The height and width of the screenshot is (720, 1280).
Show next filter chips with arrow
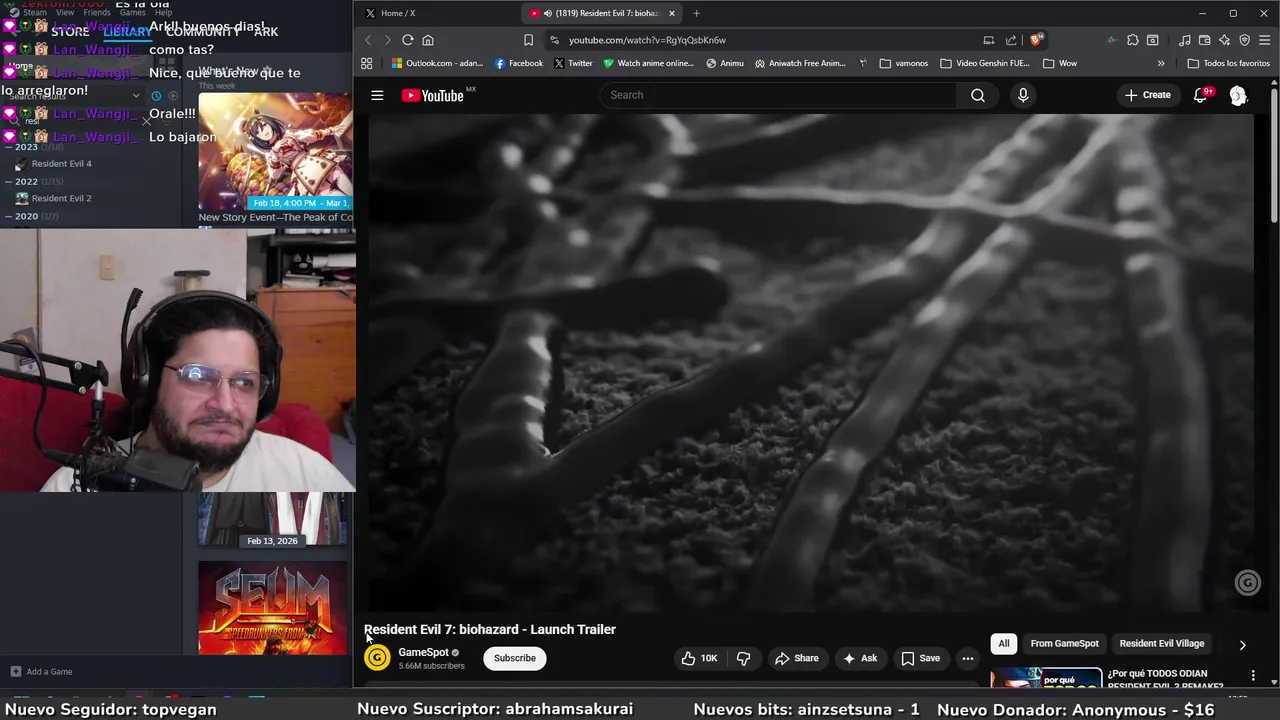point(1242,645)
